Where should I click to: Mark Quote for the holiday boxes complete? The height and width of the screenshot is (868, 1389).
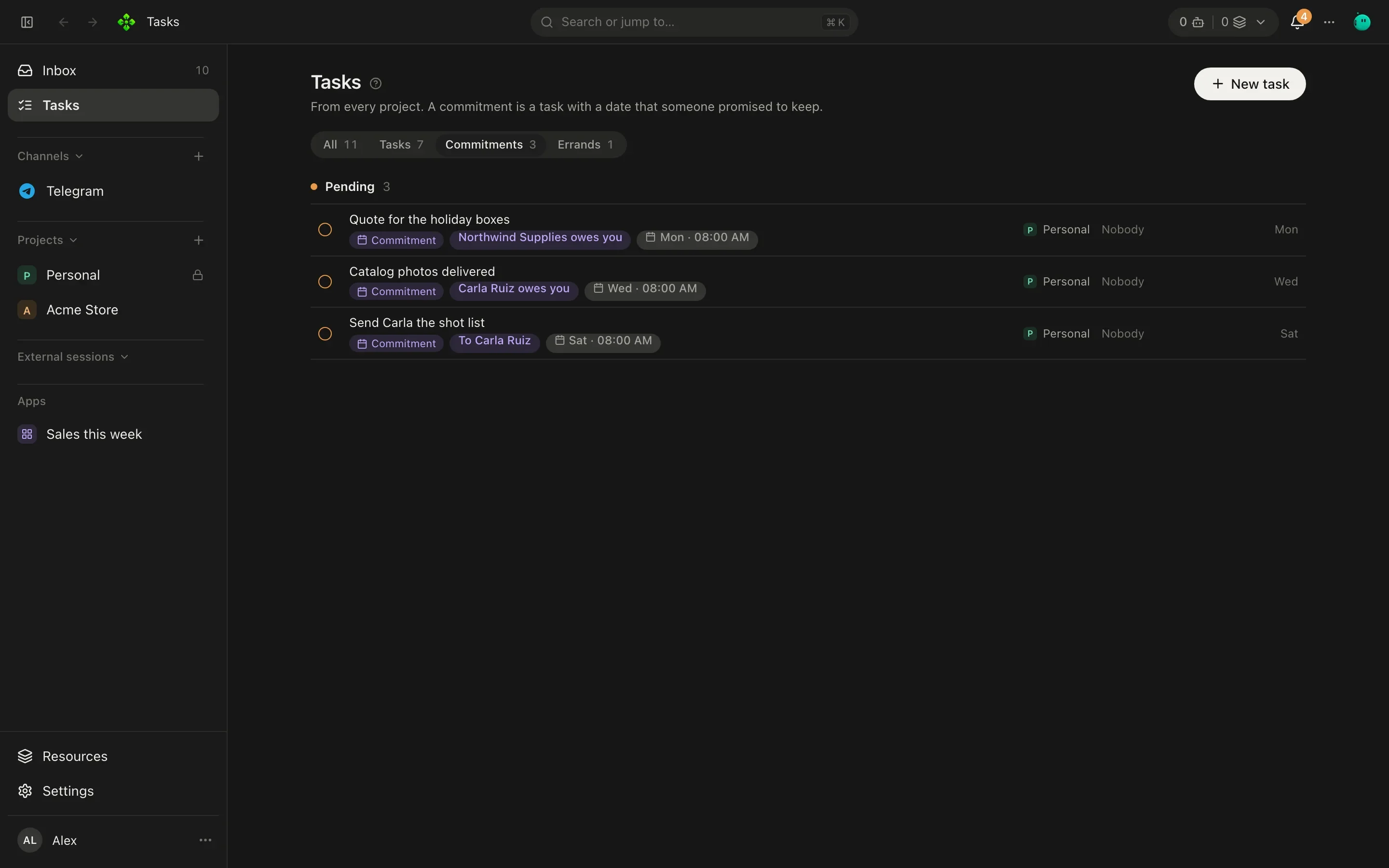click(x=325, y=230)
